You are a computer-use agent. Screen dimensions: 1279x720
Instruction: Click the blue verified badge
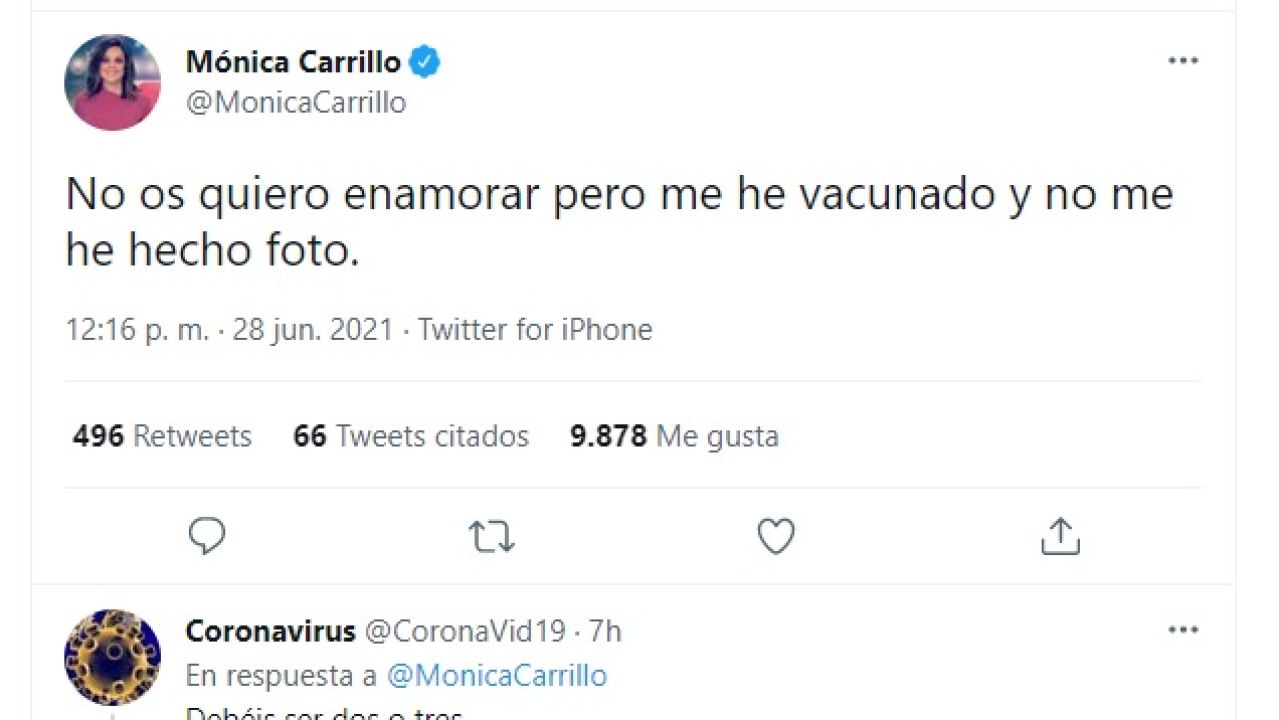pos(426,62)
